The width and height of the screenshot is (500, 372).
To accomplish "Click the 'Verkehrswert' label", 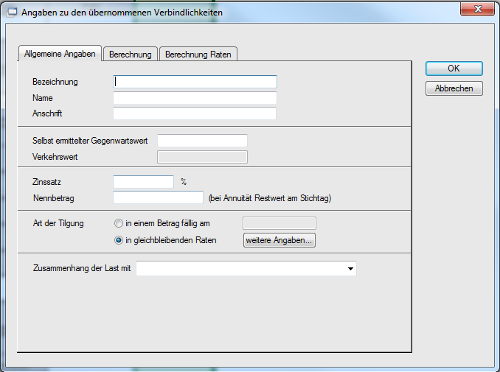I will pos(55,157).
